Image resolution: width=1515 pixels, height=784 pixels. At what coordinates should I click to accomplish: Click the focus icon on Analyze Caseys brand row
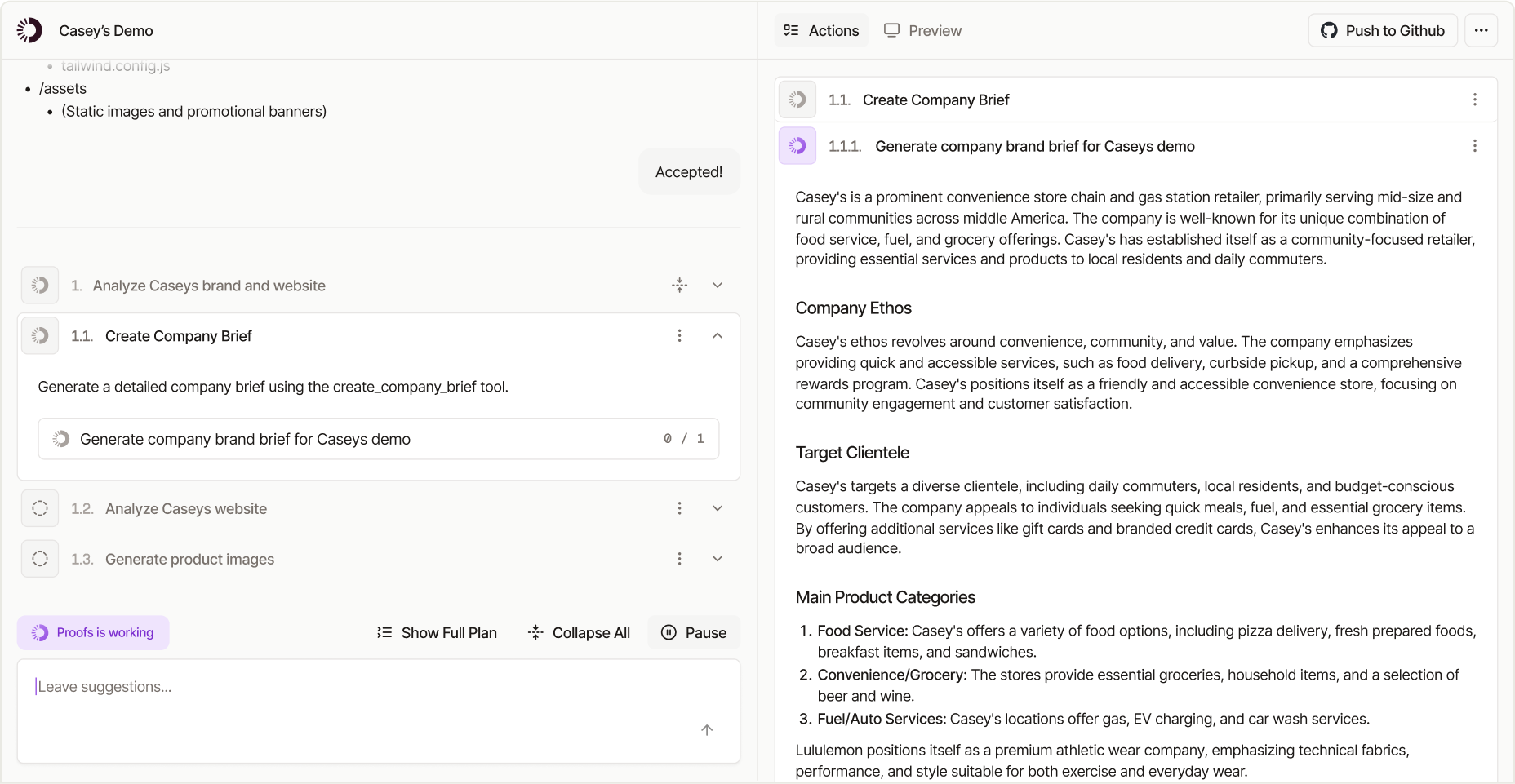pos(679,286)
